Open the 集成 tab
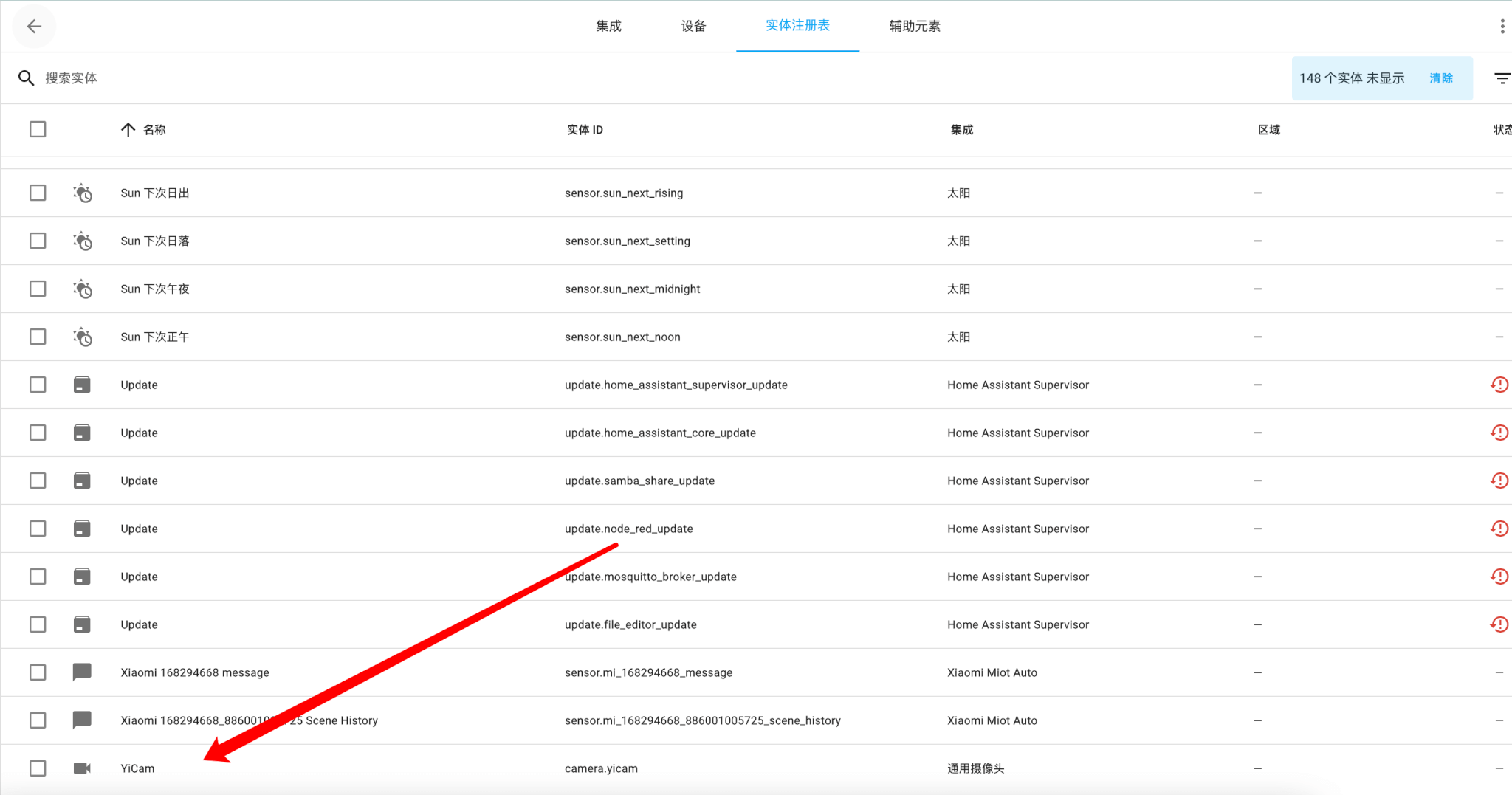This screenshot has height=795, width=1512. (608, 25)
